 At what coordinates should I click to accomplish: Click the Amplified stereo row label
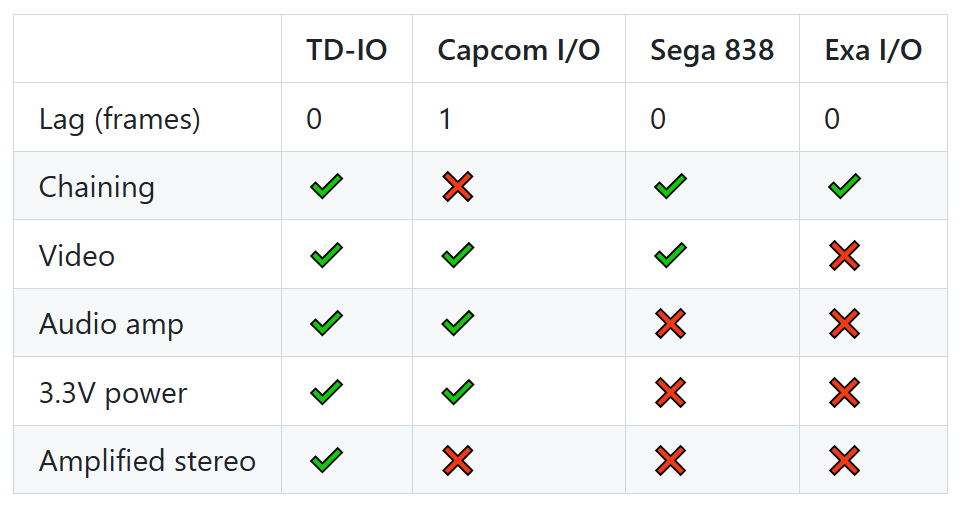[147, 460]
